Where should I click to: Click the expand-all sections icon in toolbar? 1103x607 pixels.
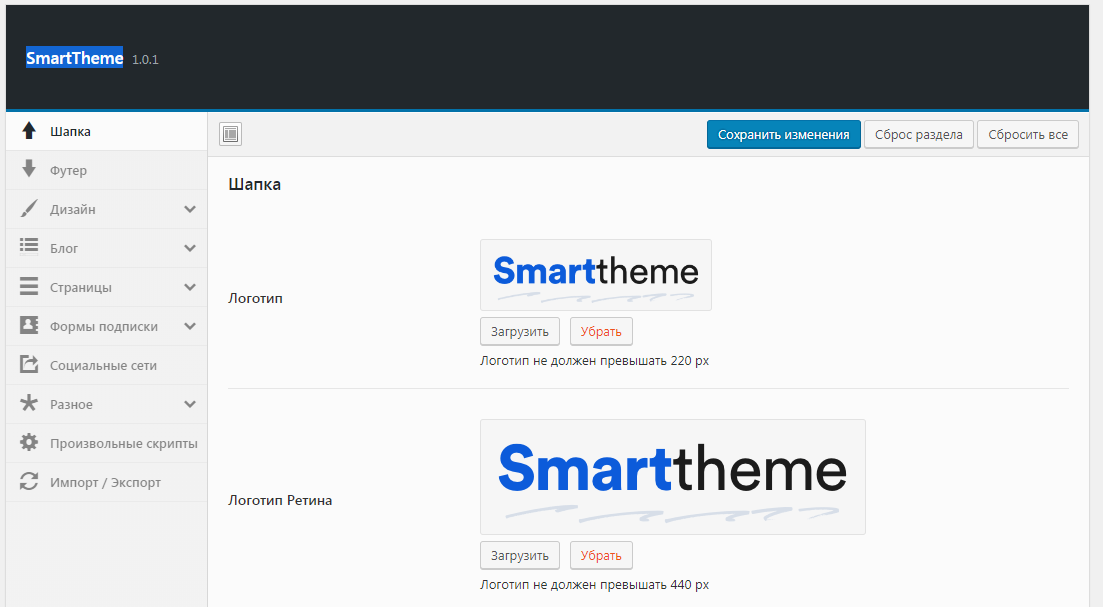click(x=230, y=134)
